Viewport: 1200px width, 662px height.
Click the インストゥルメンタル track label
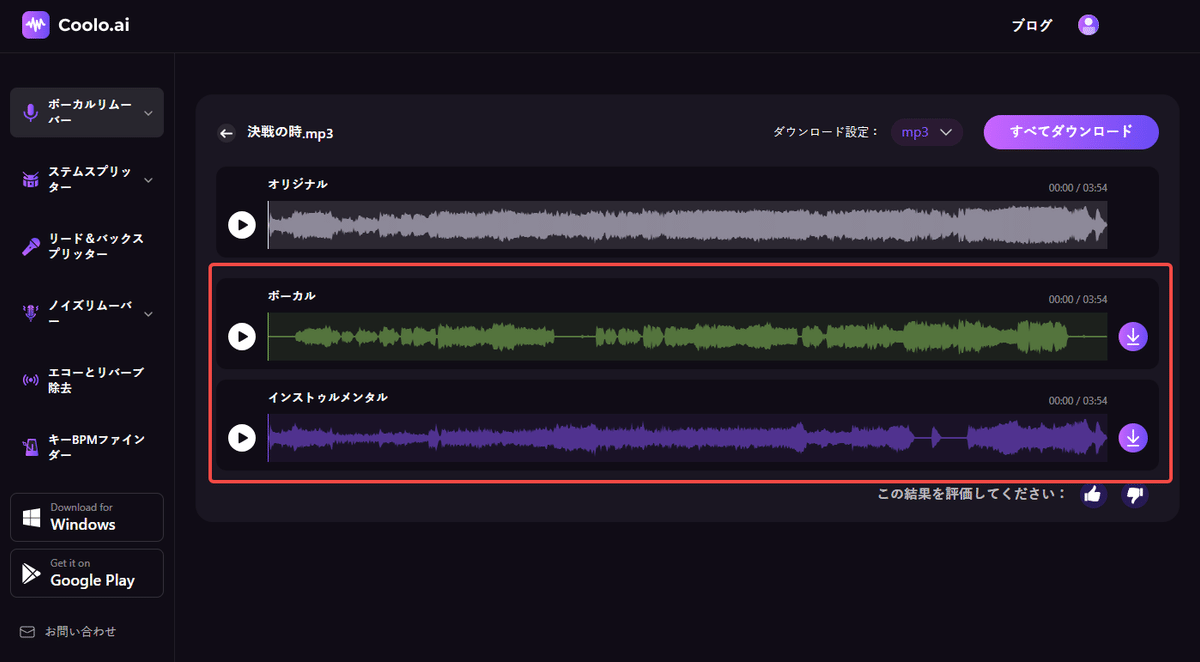pyautogui.click(x=327, y=397)
